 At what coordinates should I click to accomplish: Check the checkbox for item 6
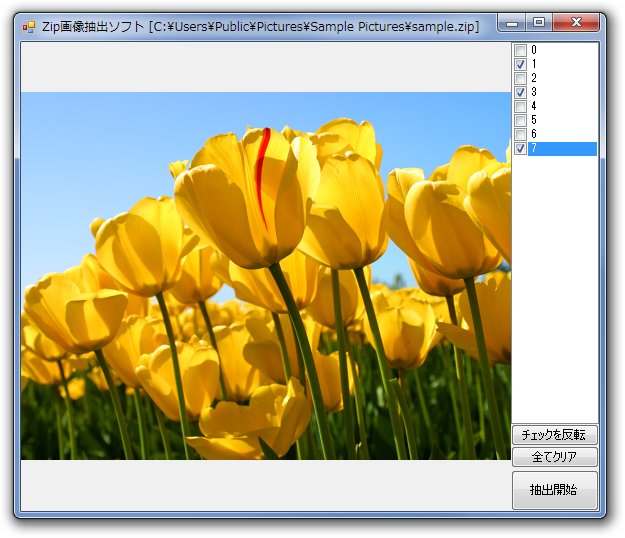coord(520,134)
